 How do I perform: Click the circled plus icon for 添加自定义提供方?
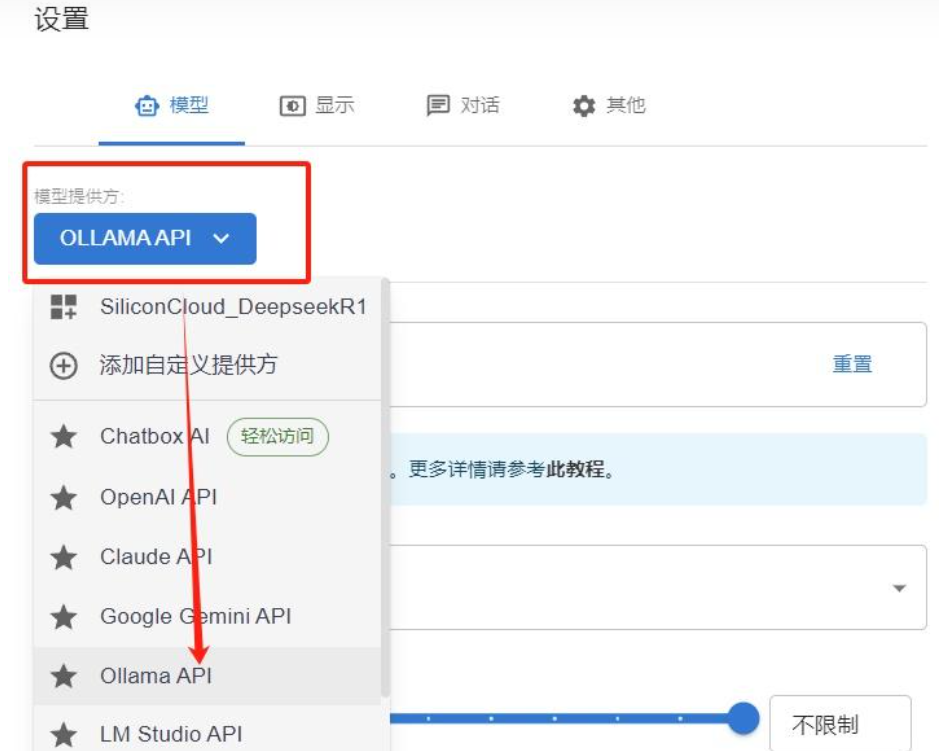(x=63, y=365)
